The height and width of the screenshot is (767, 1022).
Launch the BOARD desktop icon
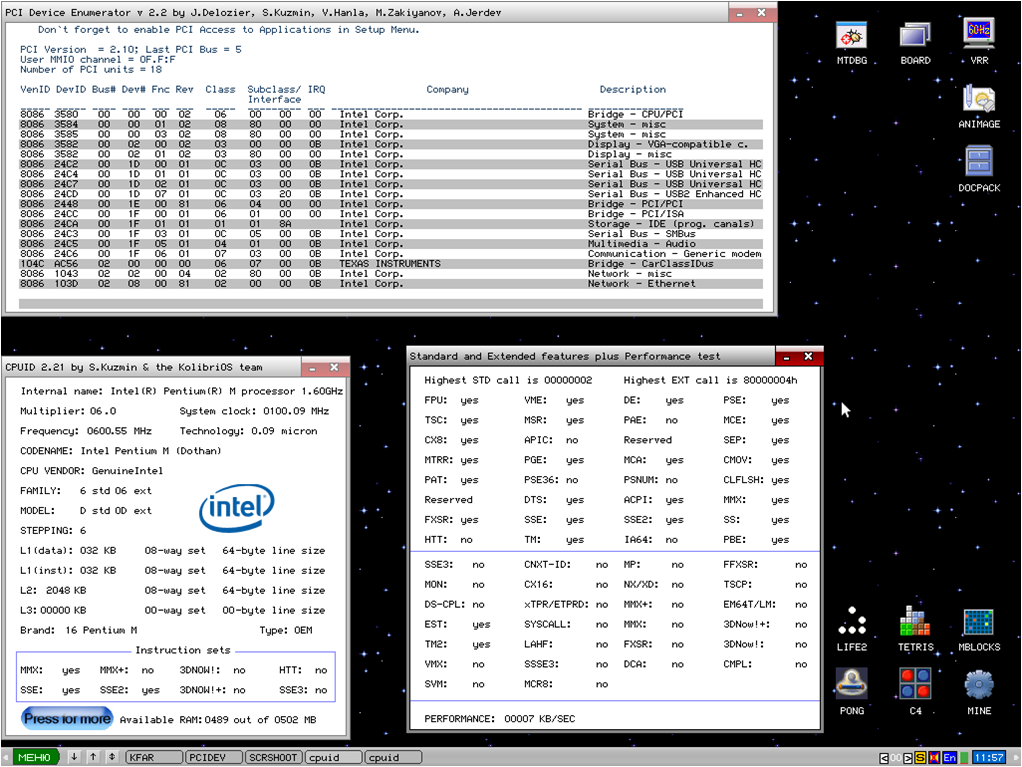[x=914, y=37]
